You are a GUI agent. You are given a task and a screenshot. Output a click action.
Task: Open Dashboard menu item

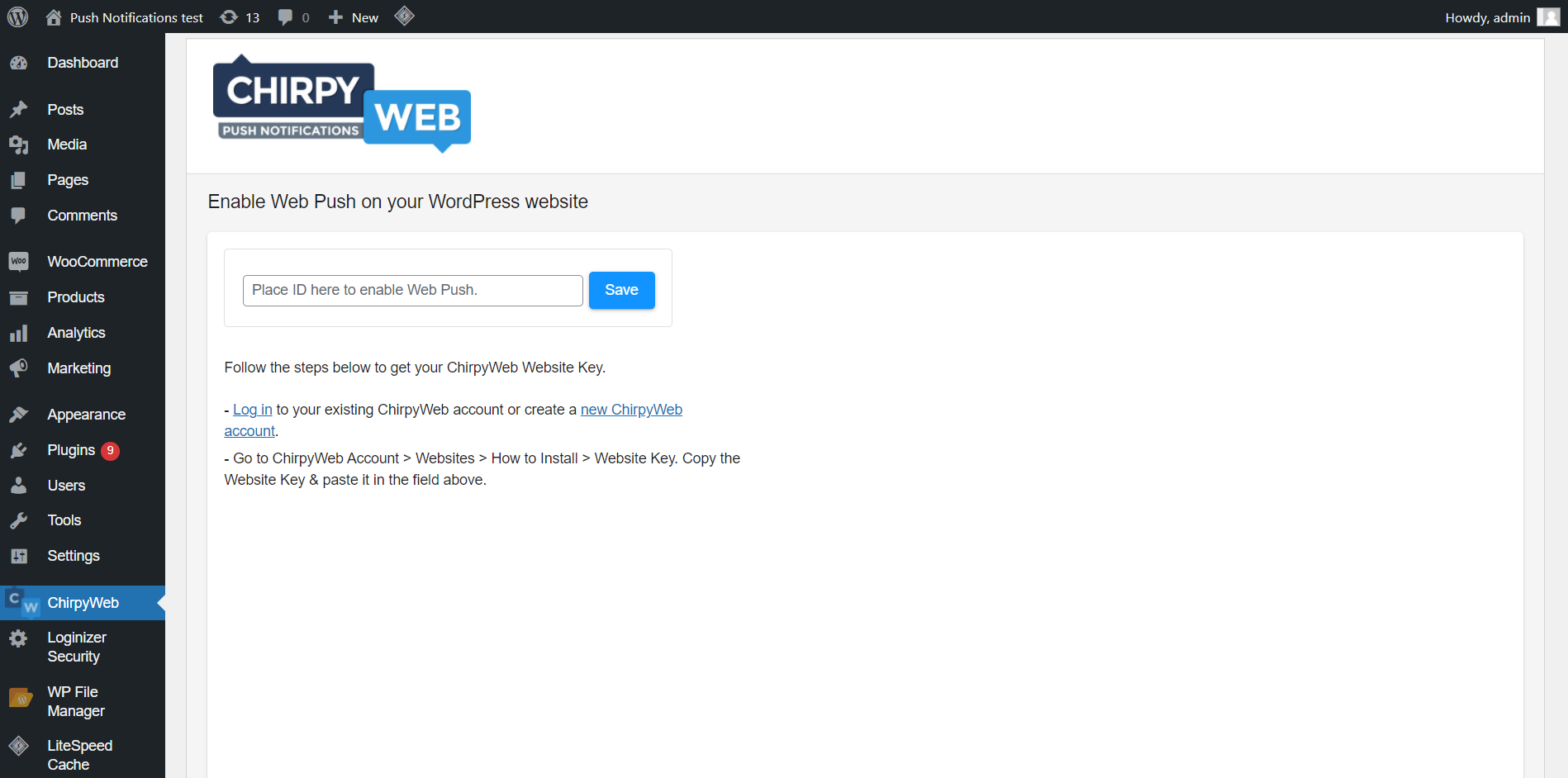point(83,63)
